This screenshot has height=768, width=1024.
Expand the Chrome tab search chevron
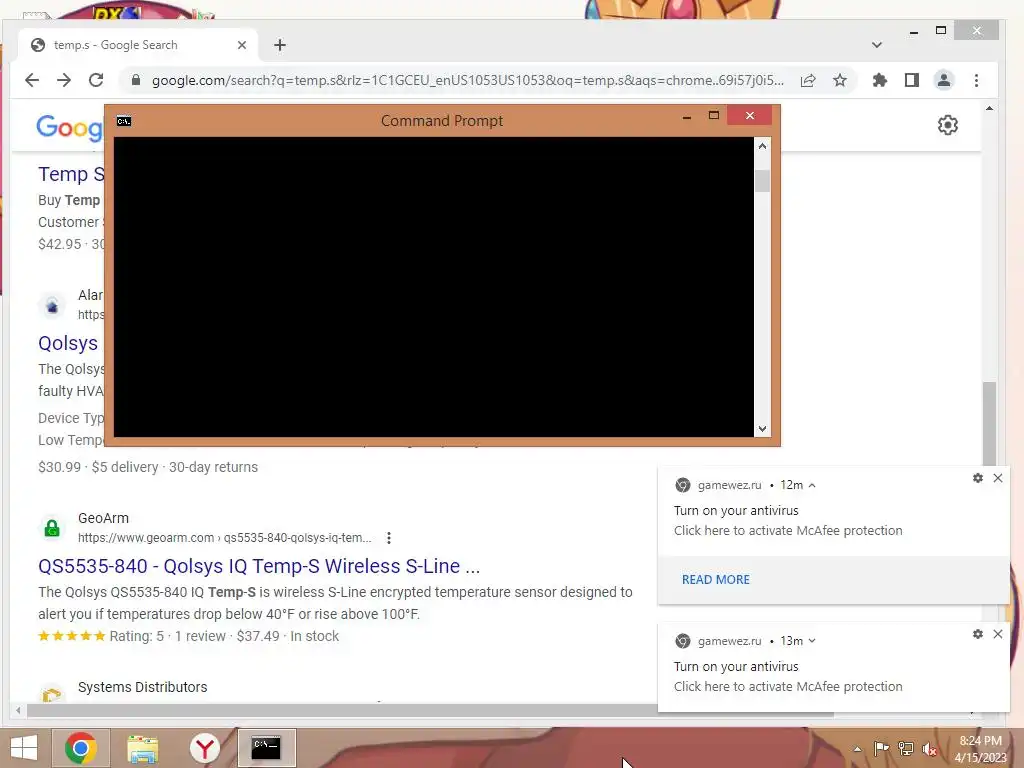click(877, 45)
